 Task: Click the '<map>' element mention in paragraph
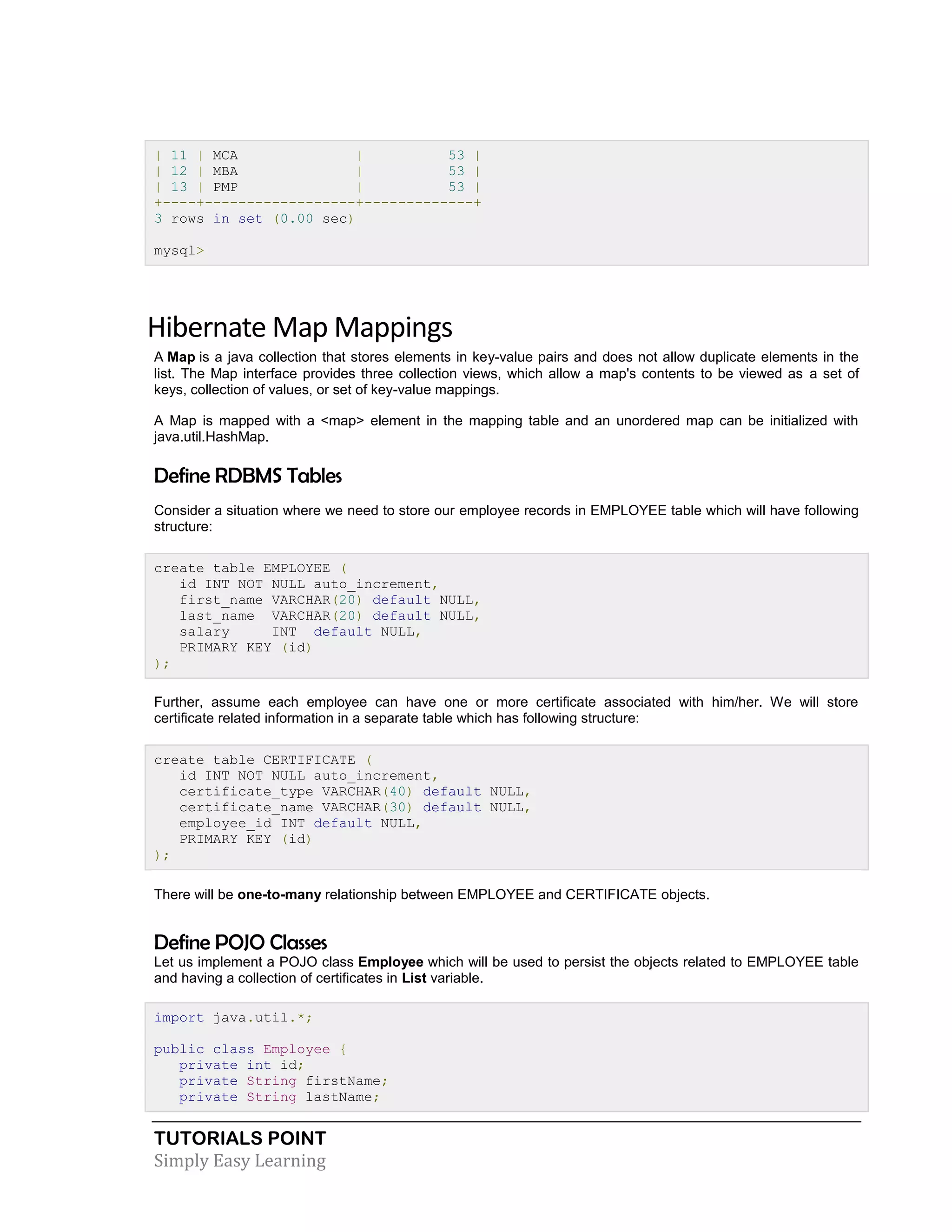coord(342,421)
